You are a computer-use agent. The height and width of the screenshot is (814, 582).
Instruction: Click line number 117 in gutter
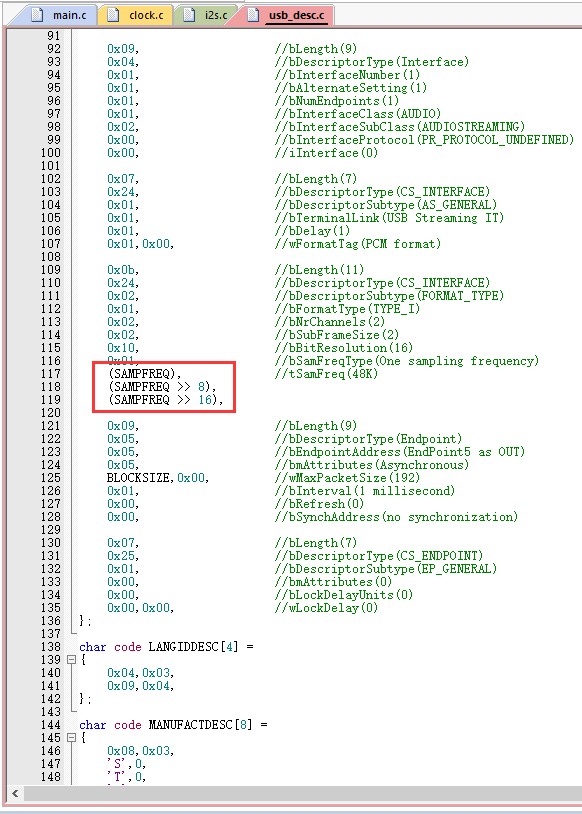[51, 374]
